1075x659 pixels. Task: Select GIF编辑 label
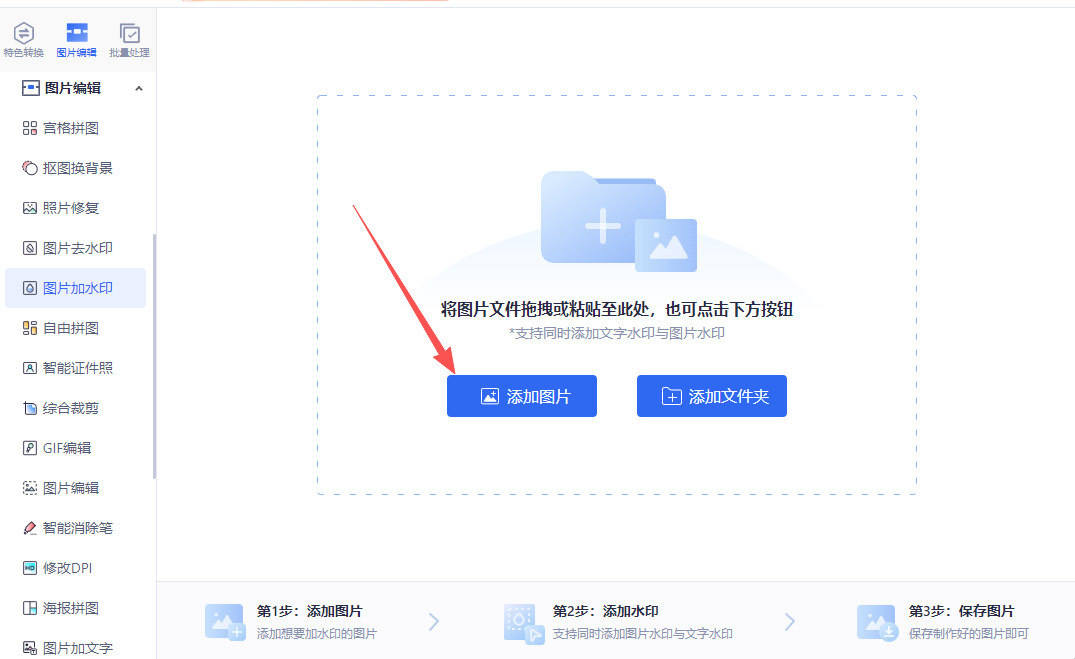click(67, 448)
